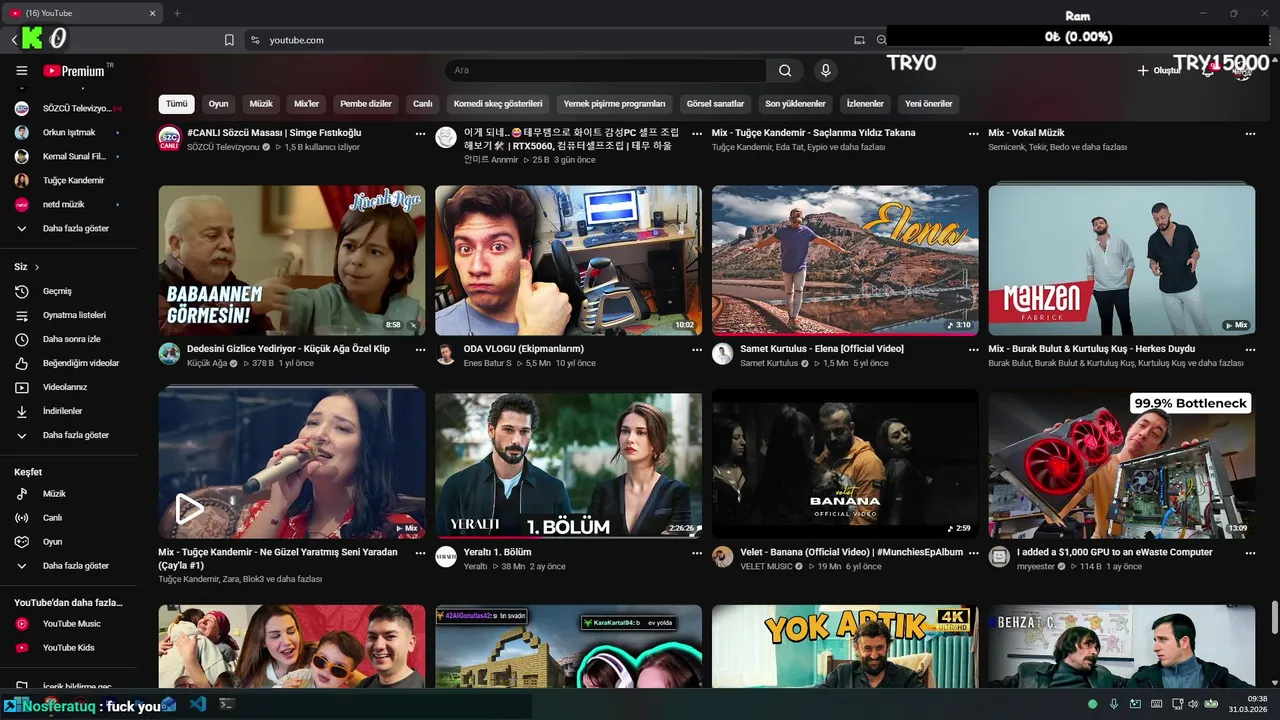Open $1,000 GPU eWaste Computer thumbnail
This screenshot has width=1280, height=720.
click(x=1122, y=464)
